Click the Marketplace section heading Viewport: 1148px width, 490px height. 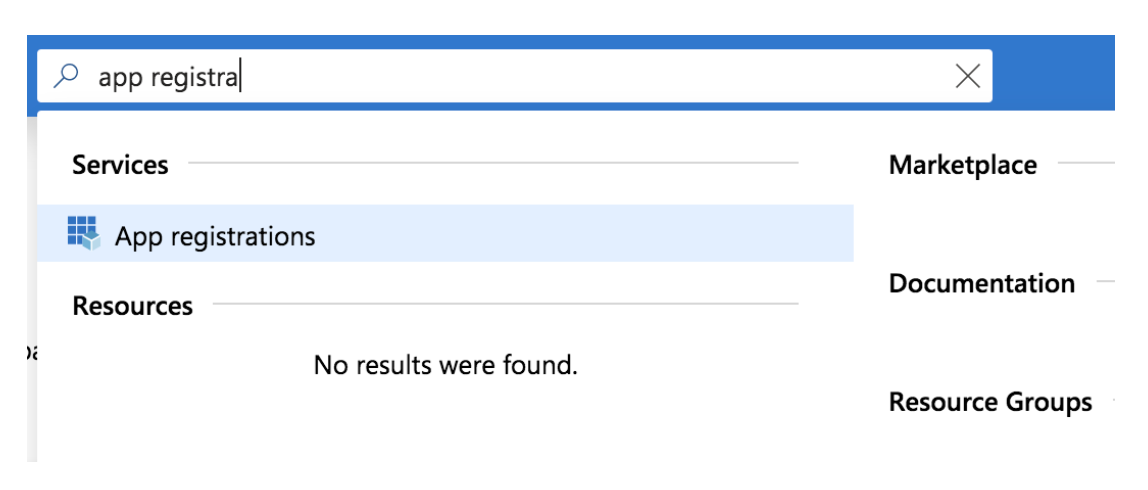tap(962, 165)
